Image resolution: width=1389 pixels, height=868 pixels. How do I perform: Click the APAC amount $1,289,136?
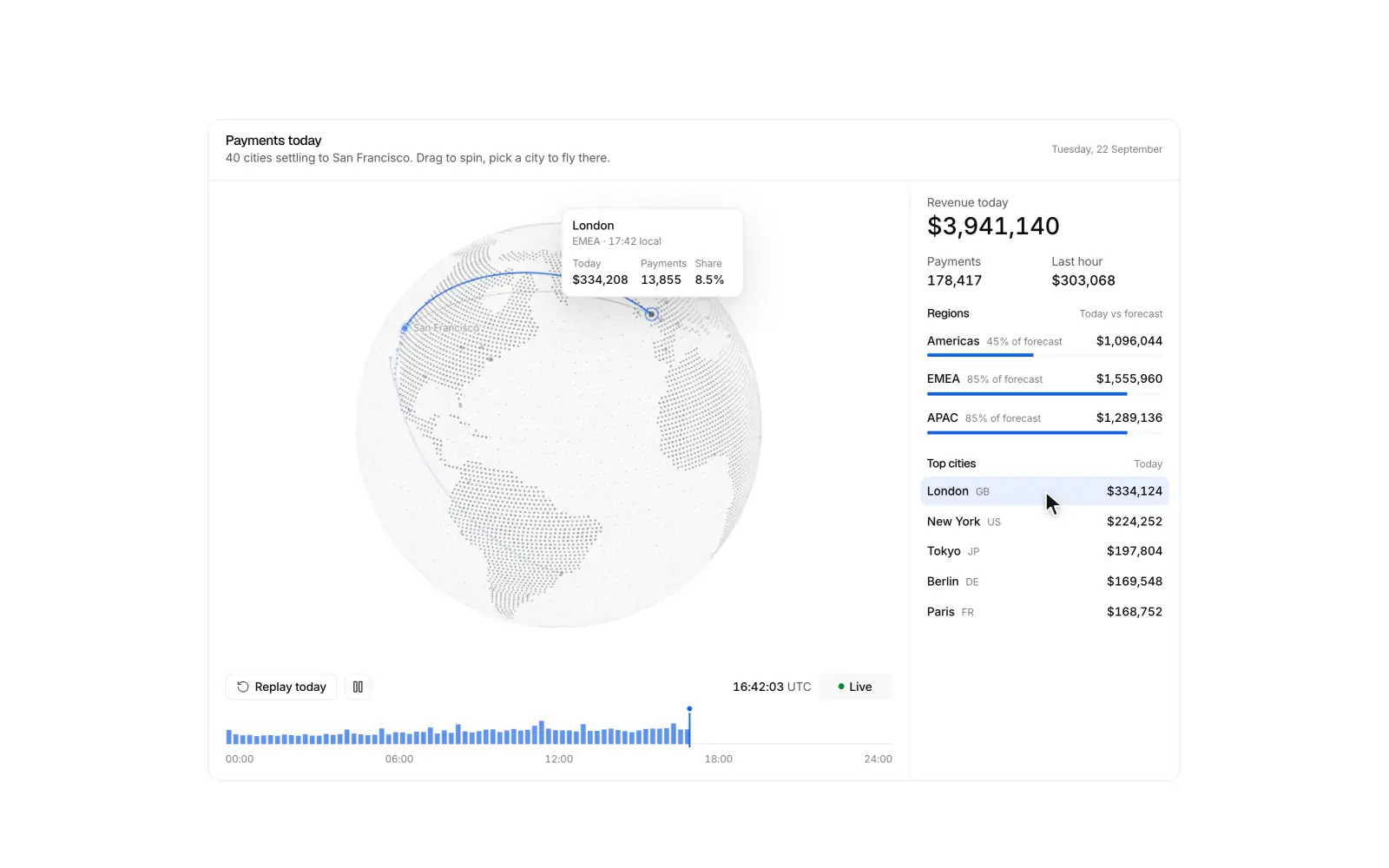point(1129,418)
